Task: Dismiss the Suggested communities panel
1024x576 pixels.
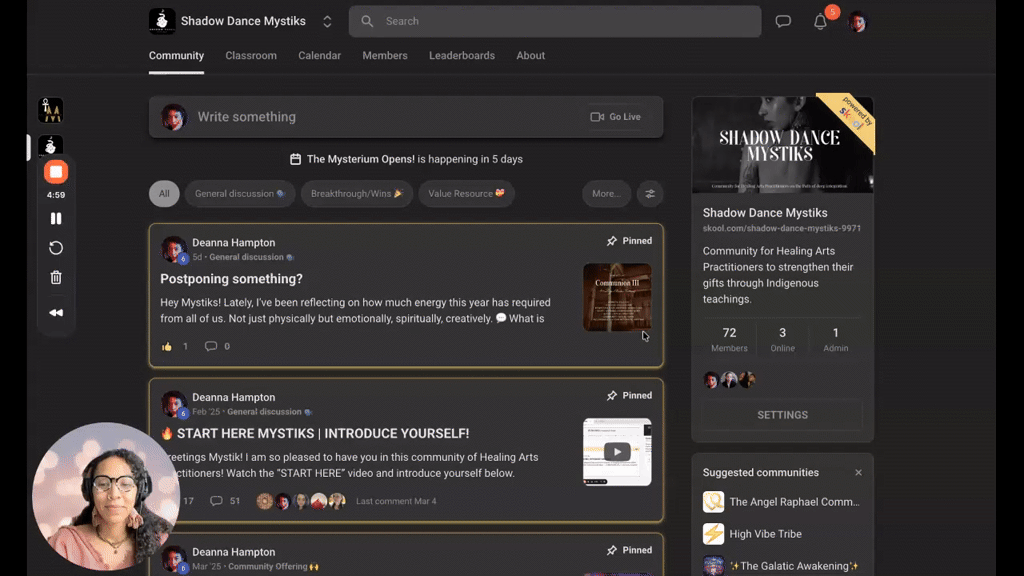Action: click(858, 472)
